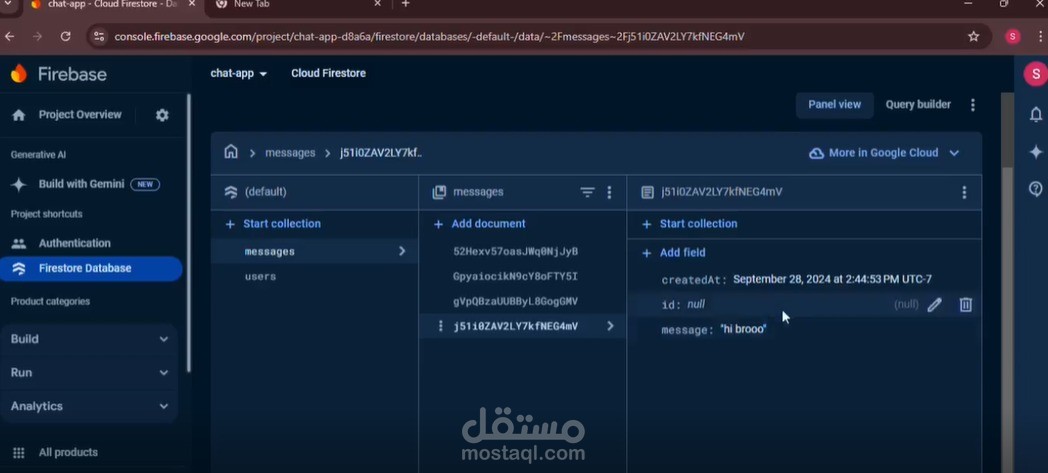1048x473 pixels.
Task: Open a new browser tab with plus
Action: (x=405, y=4)
